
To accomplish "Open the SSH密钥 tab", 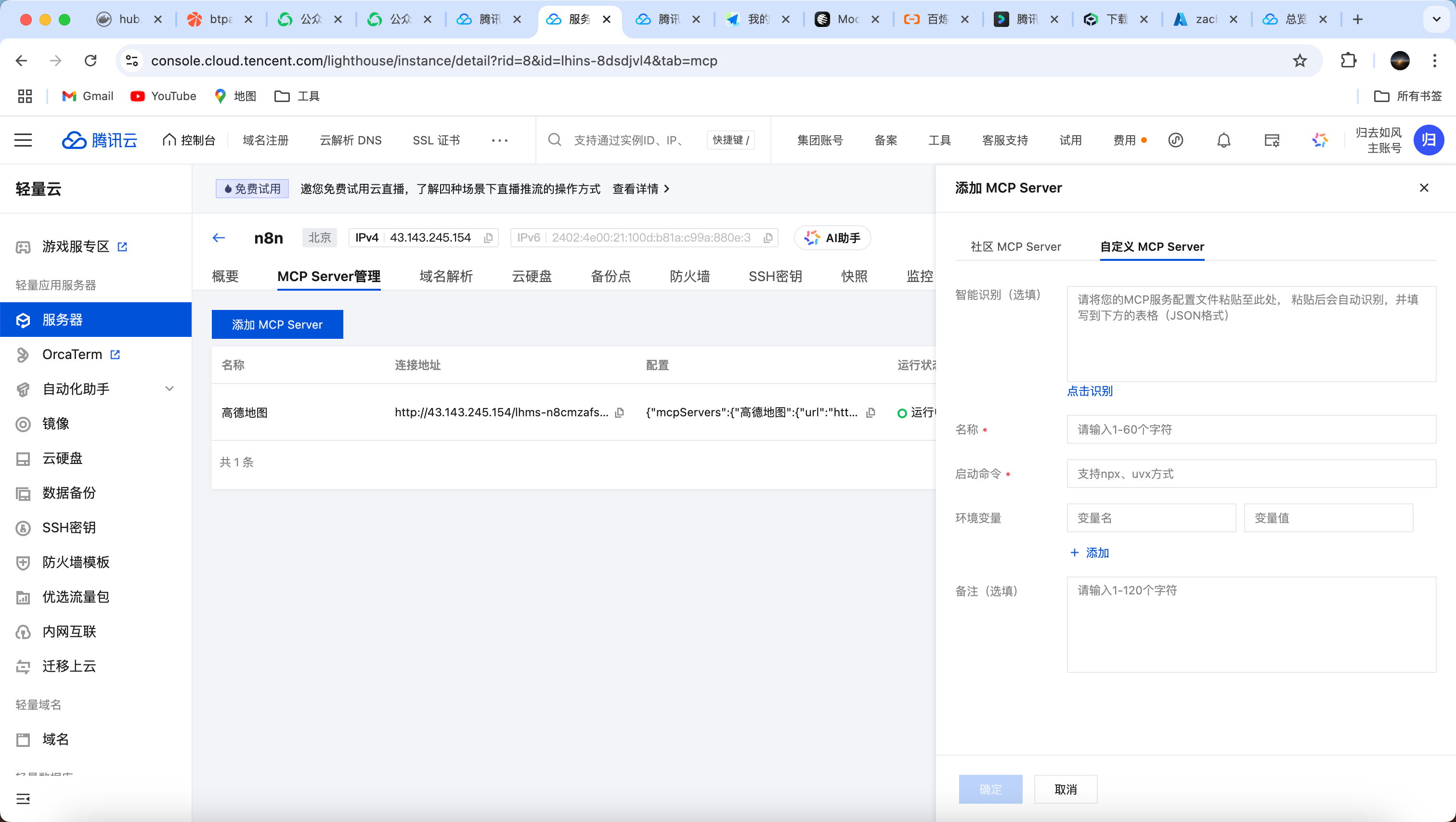I will [775, 276].
